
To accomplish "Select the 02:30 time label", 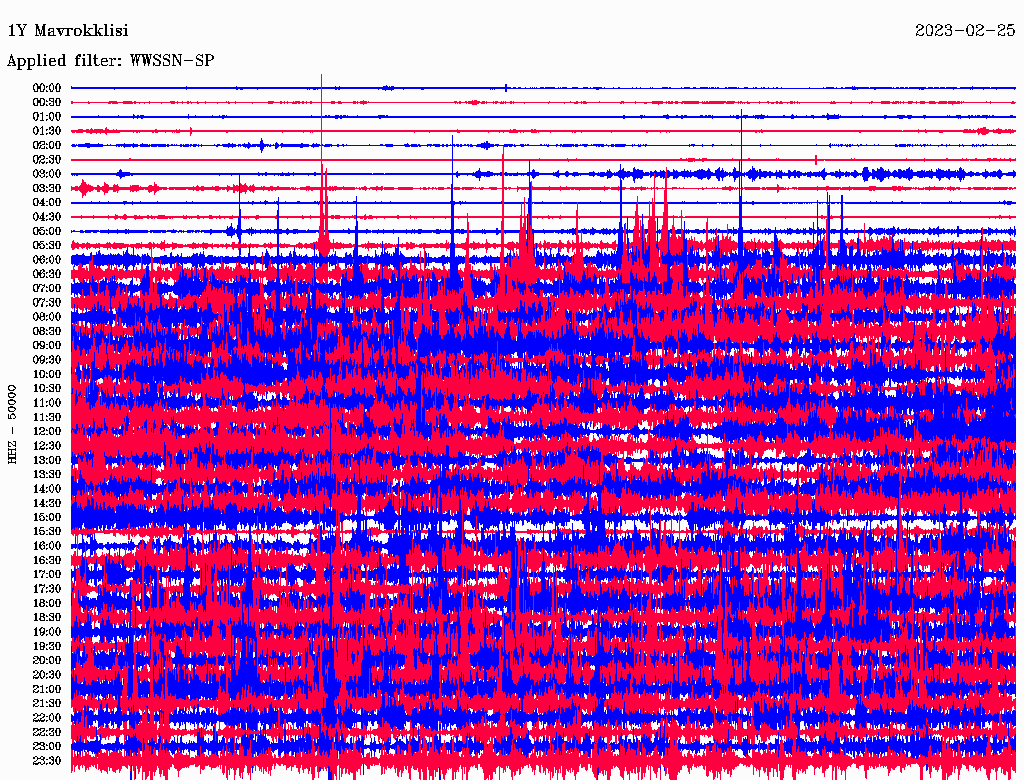I will [47, 160].
